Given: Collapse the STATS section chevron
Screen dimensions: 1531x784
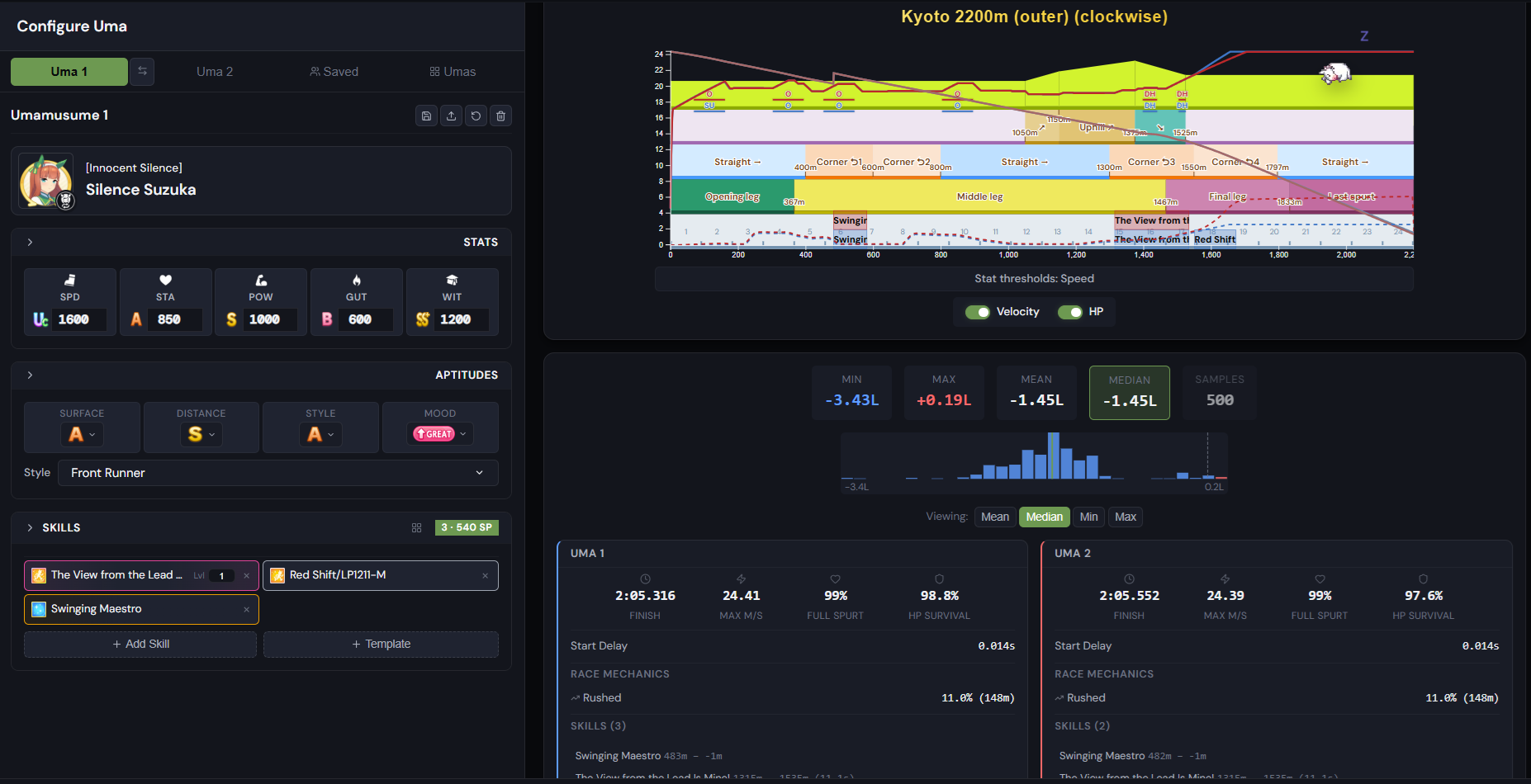Looking at the screenshot, I should point(30,243).
